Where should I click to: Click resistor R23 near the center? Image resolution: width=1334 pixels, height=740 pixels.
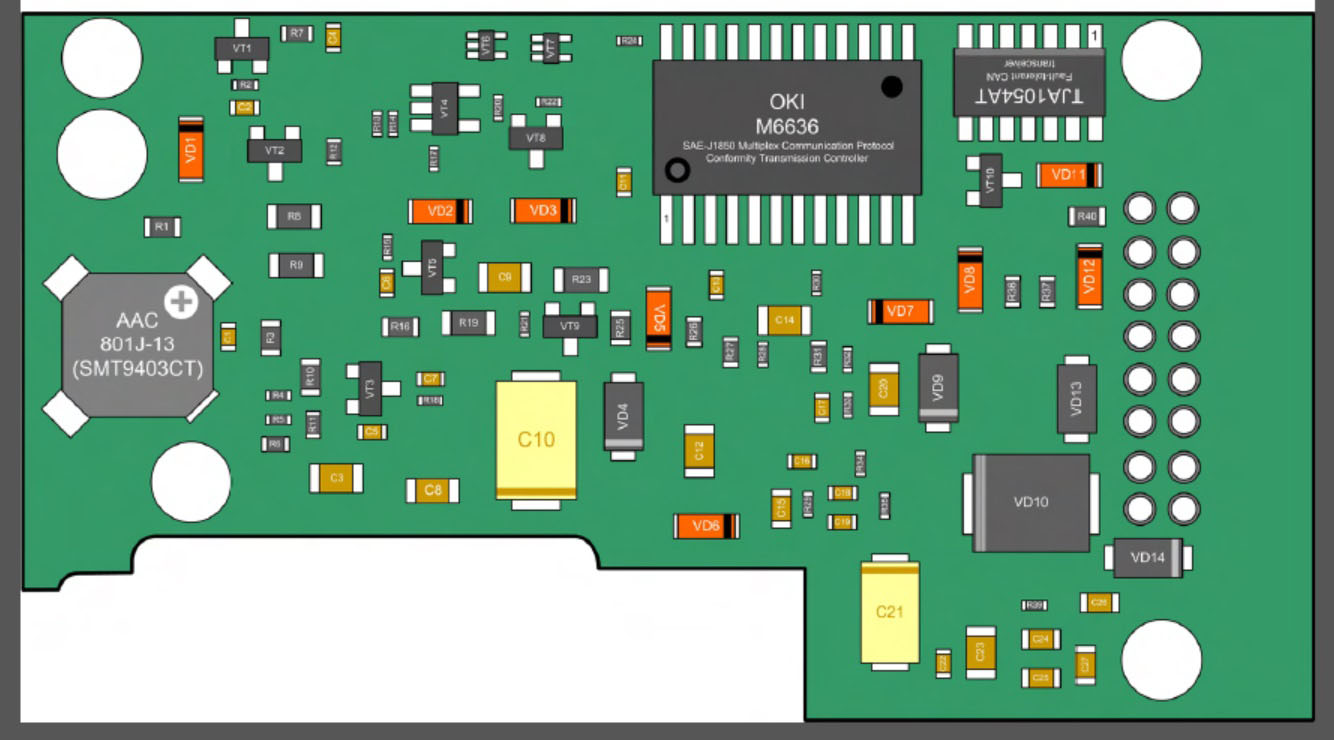tap(582, 280)
